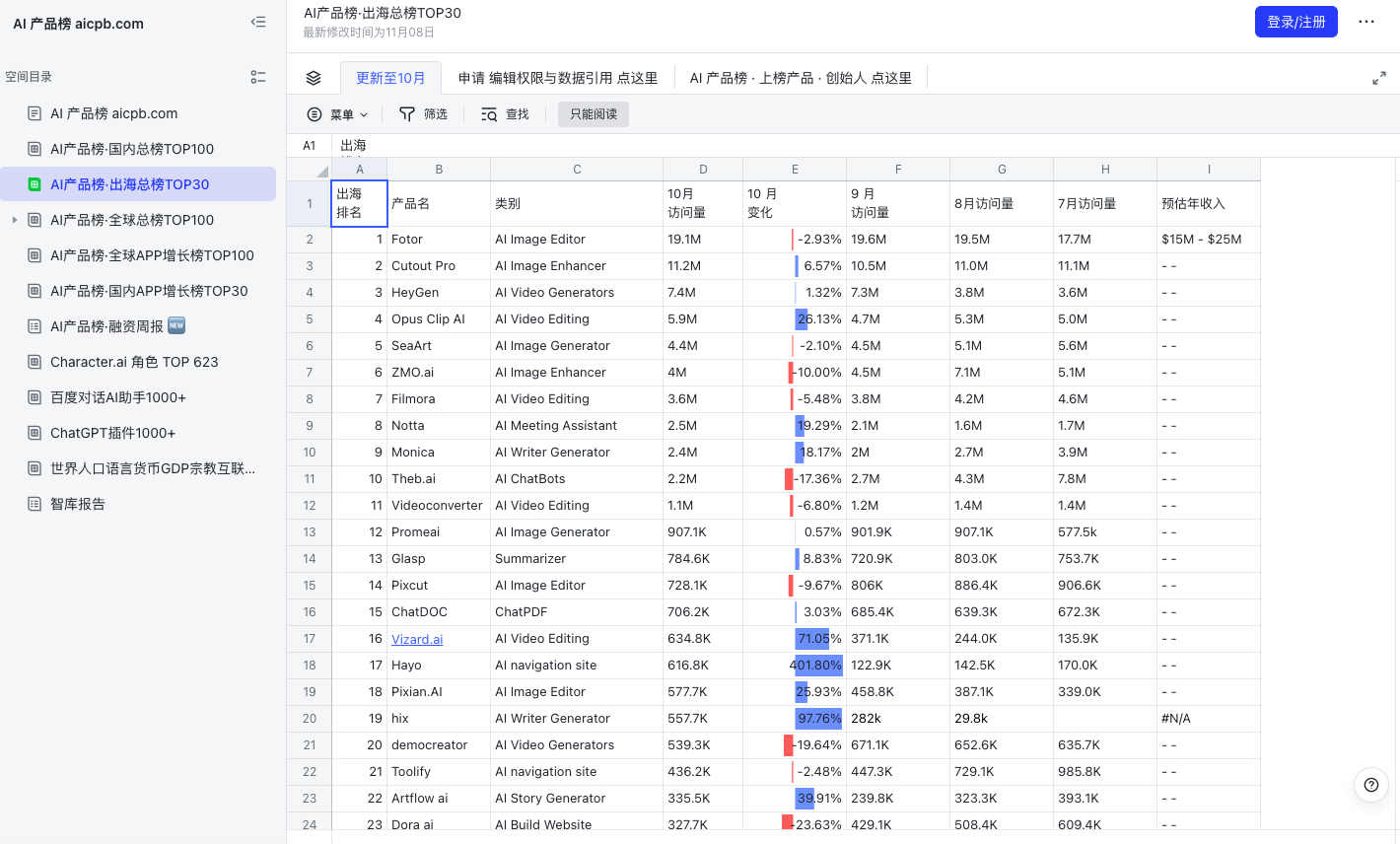Click the -17.36% change cell for Theb.ai
The height and width of the screenshot is (844, 1400).
[x=795, y=479]
